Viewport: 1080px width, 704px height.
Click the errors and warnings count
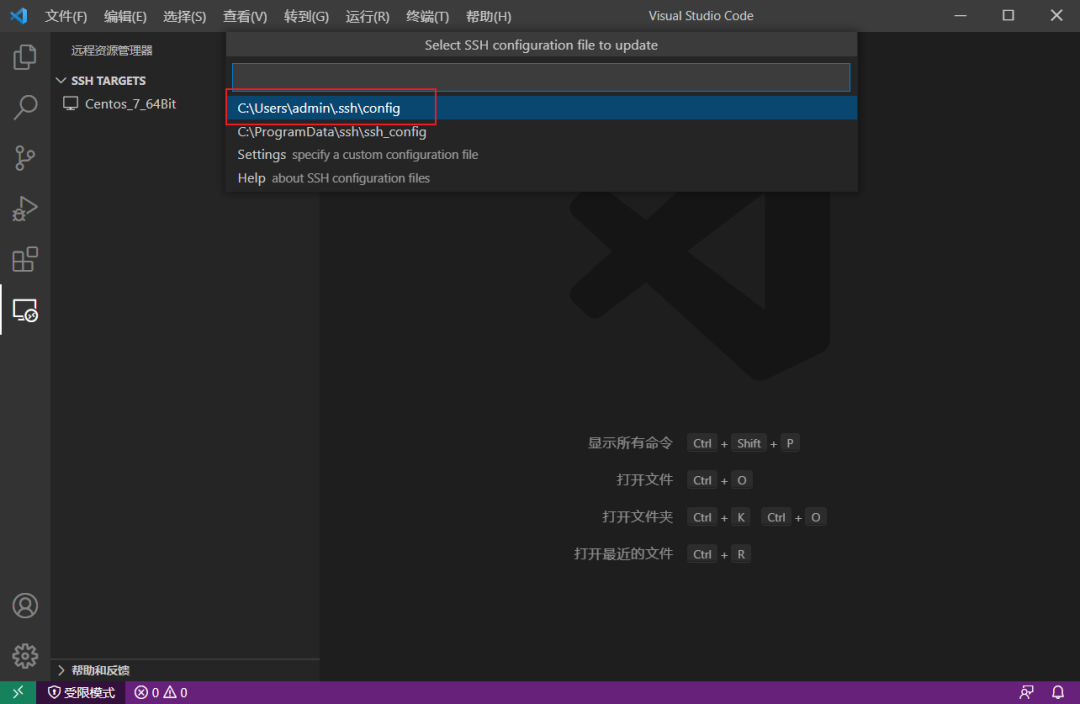tap(161, 692)
